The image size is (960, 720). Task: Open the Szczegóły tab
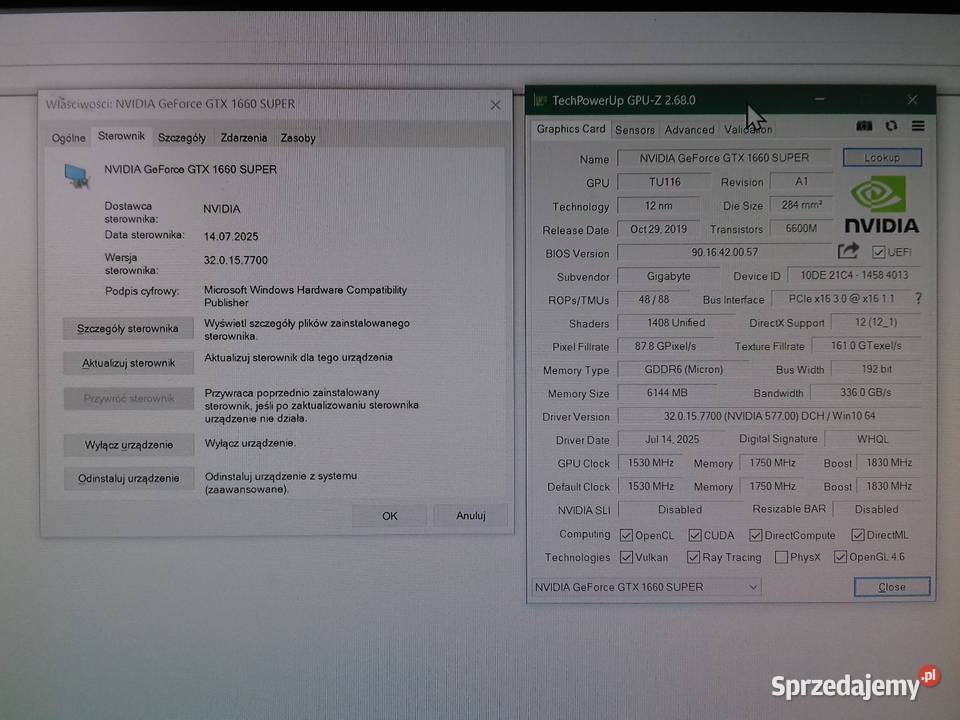click(x=182, y=138)
